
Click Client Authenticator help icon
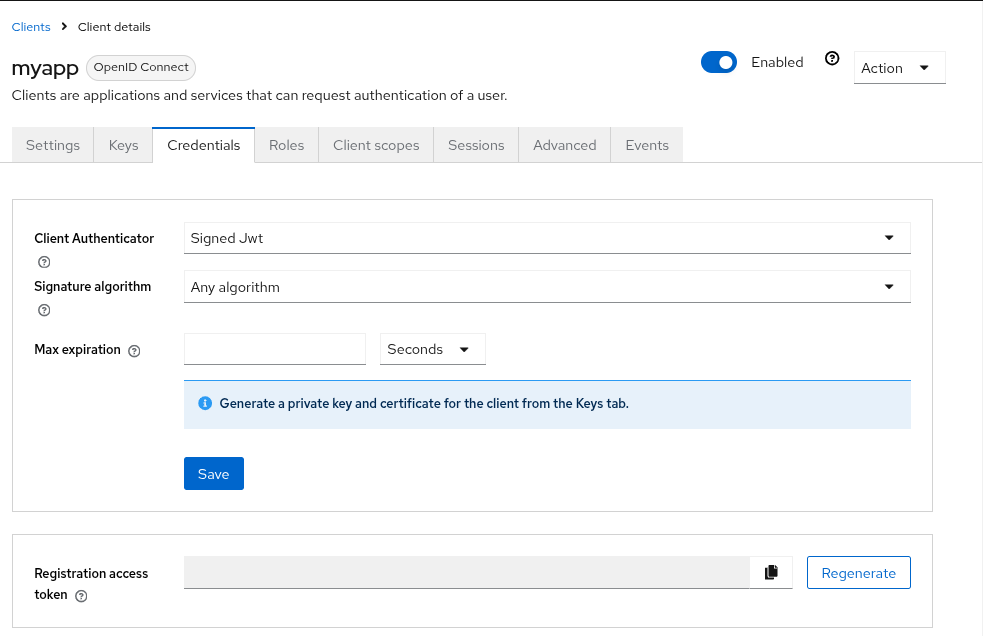click(x=44, y=263)
